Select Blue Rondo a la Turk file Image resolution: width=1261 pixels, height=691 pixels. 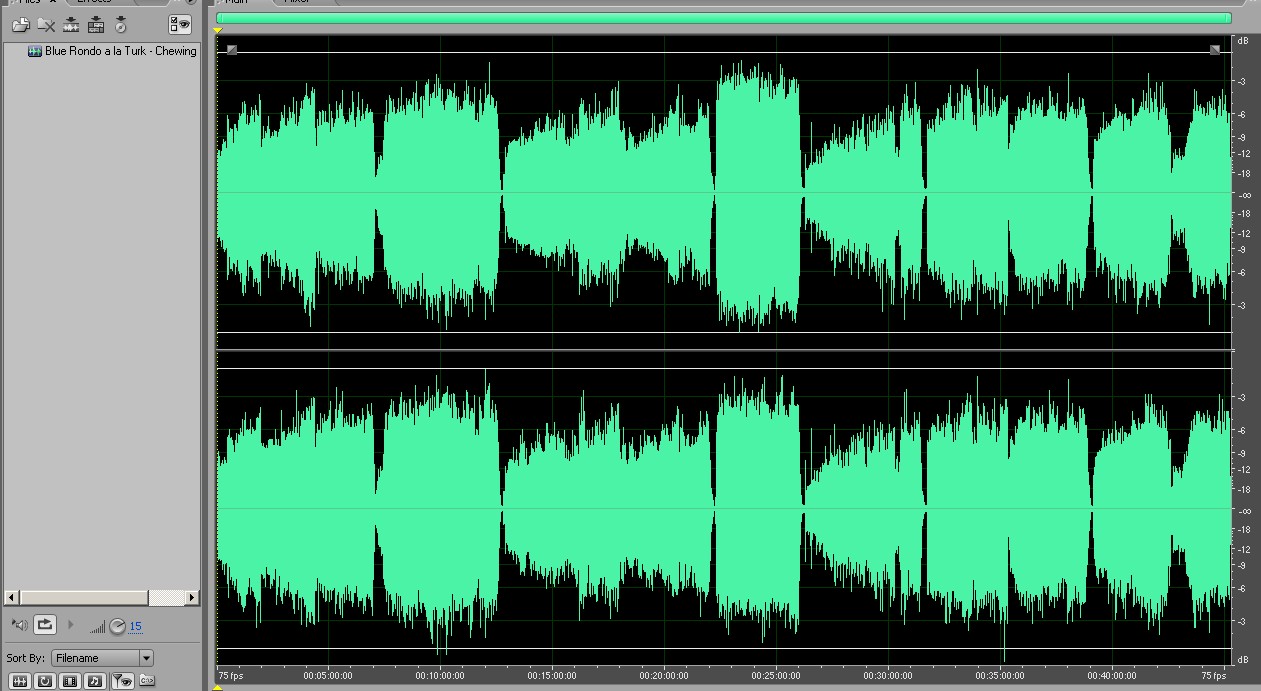tap(121, 51)
